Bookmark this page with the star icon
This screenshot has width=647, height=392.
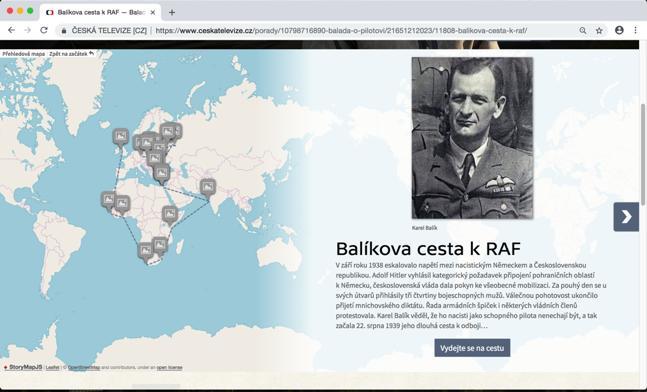point(599,31)
